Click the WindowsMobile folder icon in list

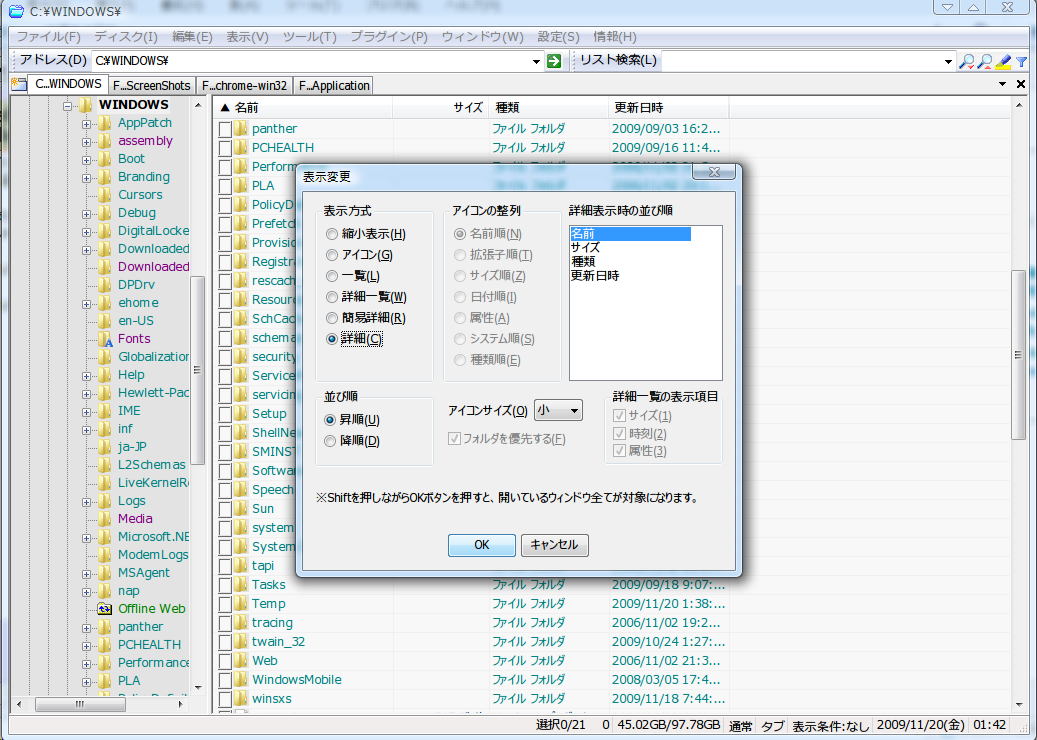241,680
